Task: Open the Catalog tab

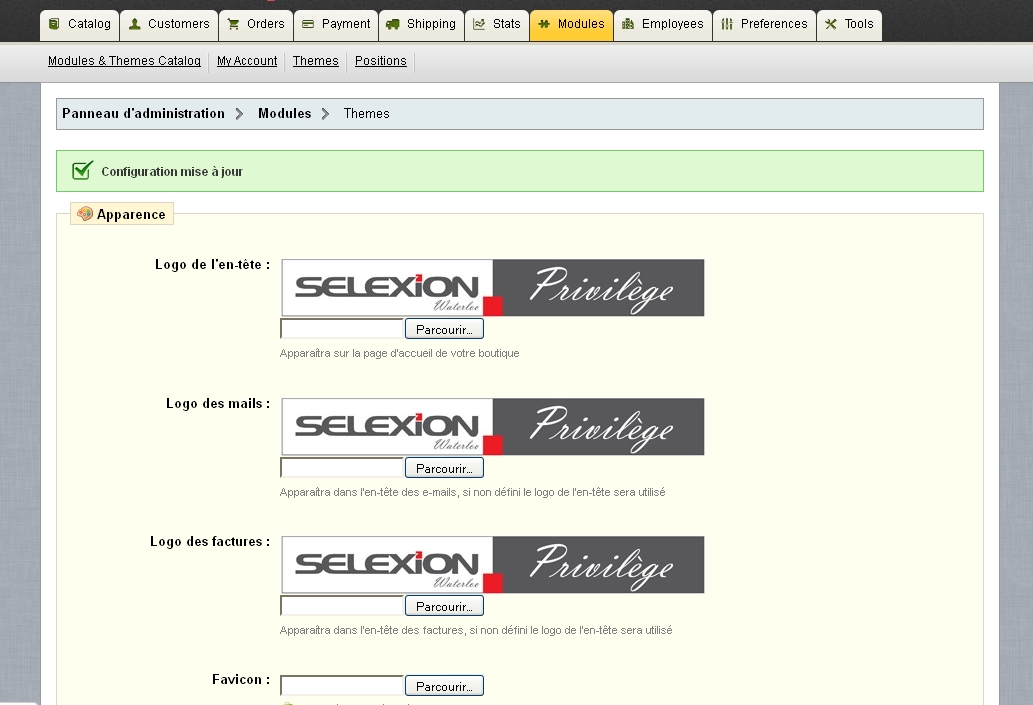Action: (x=80, y=25)
